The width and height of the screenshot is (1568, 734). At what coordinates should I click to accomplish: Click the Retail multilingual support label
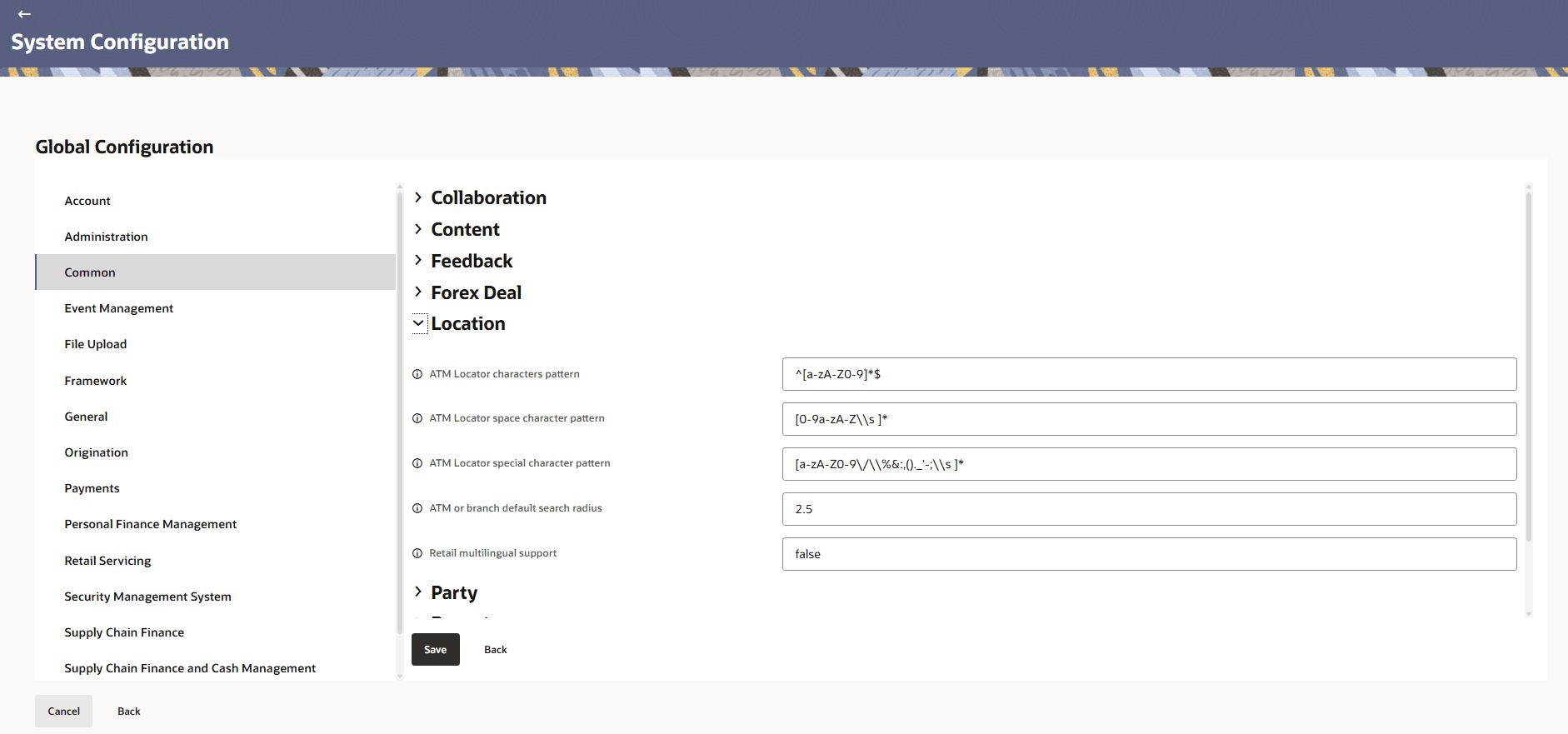492,553
